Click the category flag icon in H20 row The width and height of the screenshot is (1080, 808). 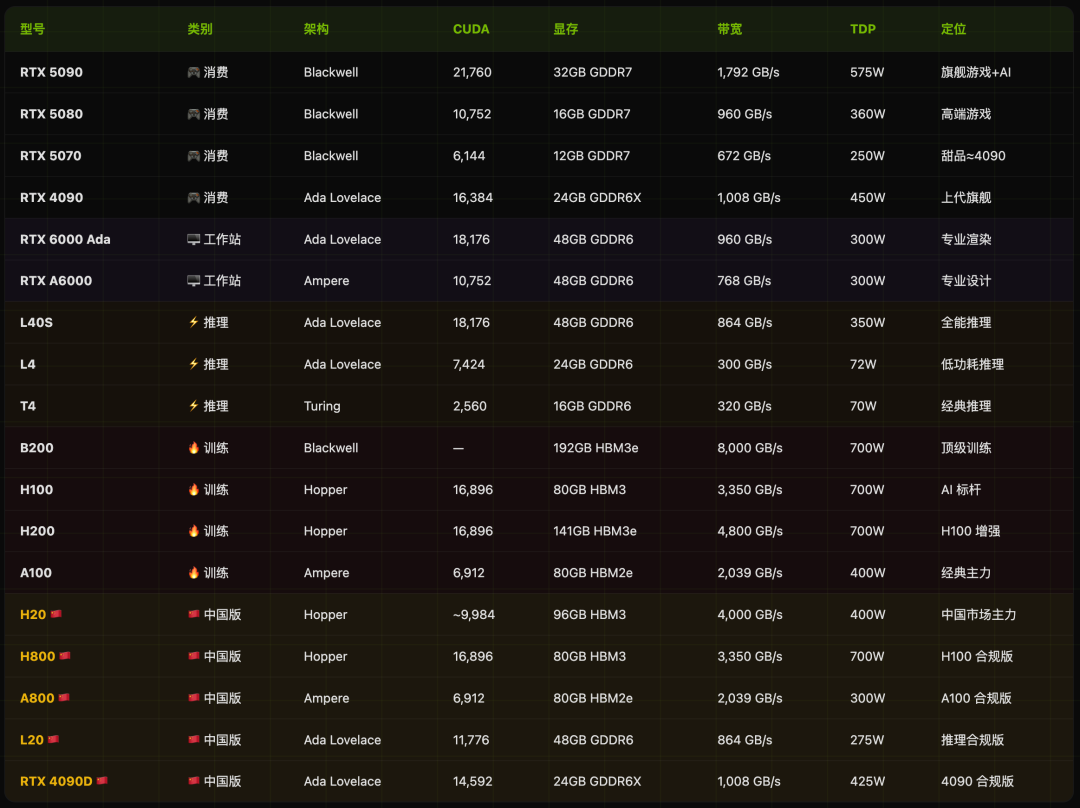point(194,614)
